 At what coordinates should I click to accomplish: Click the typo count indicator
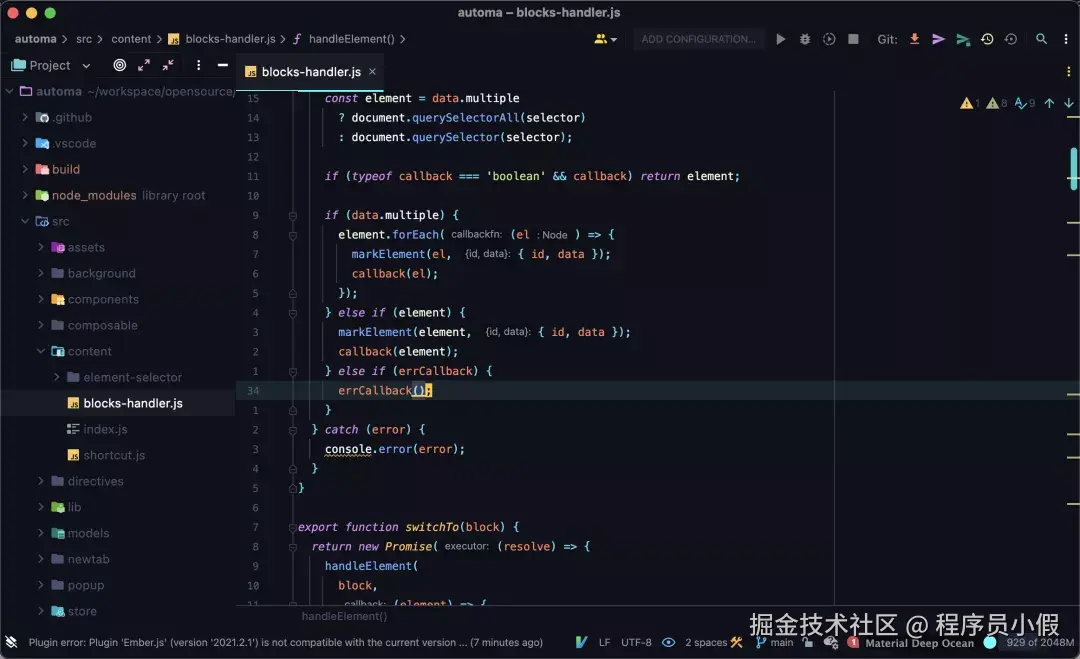(1024, 103)
